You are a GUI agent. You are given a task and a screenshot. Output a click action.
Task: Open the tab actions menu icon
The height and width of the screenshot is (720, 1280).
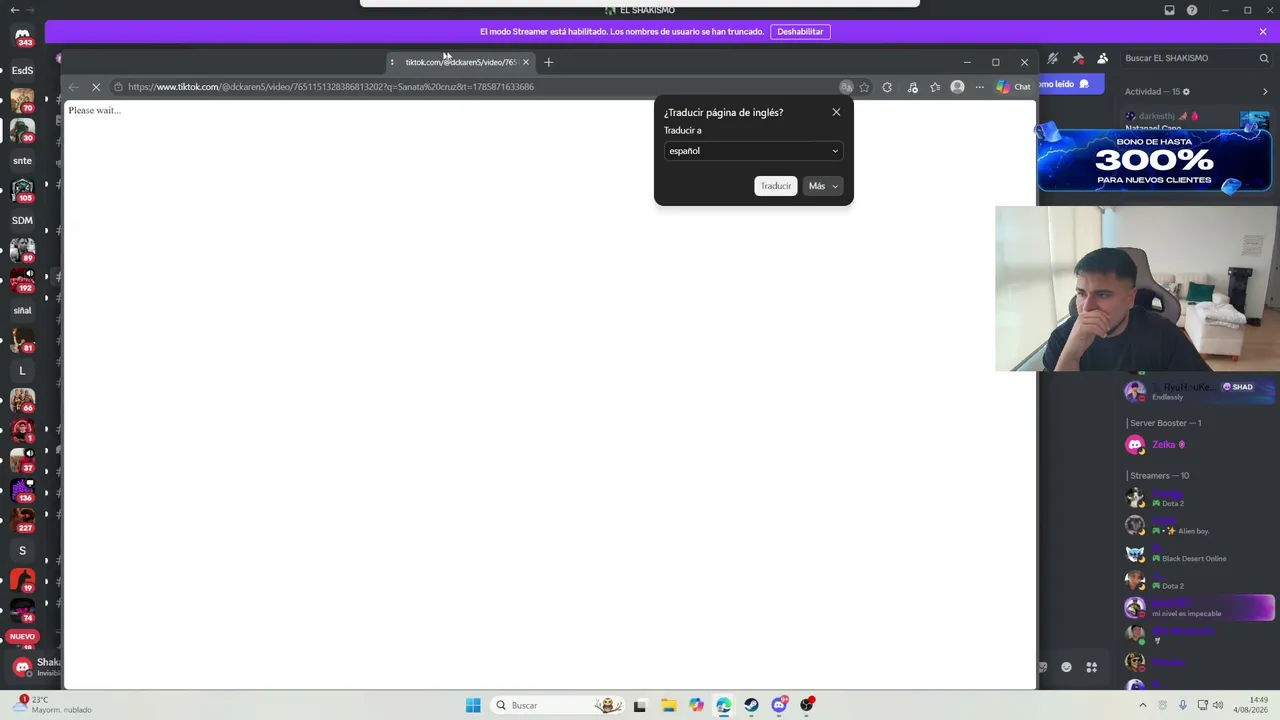point(392,62)
